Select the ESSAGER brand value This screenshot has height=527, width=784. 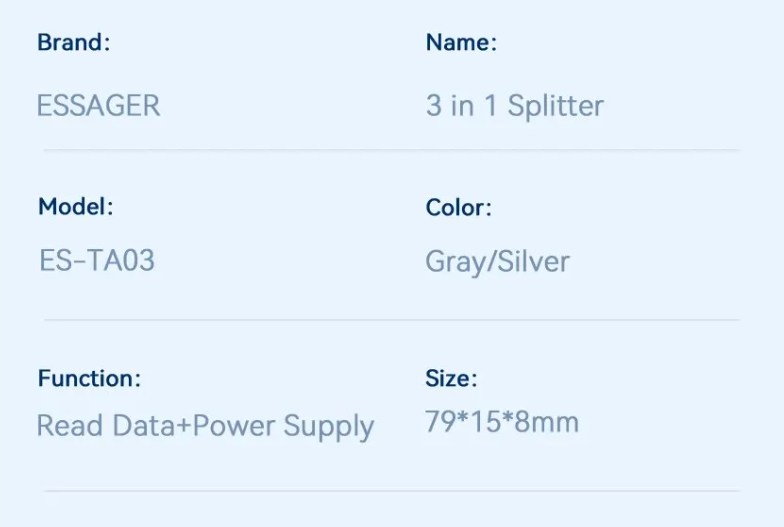tap(98, 105)
